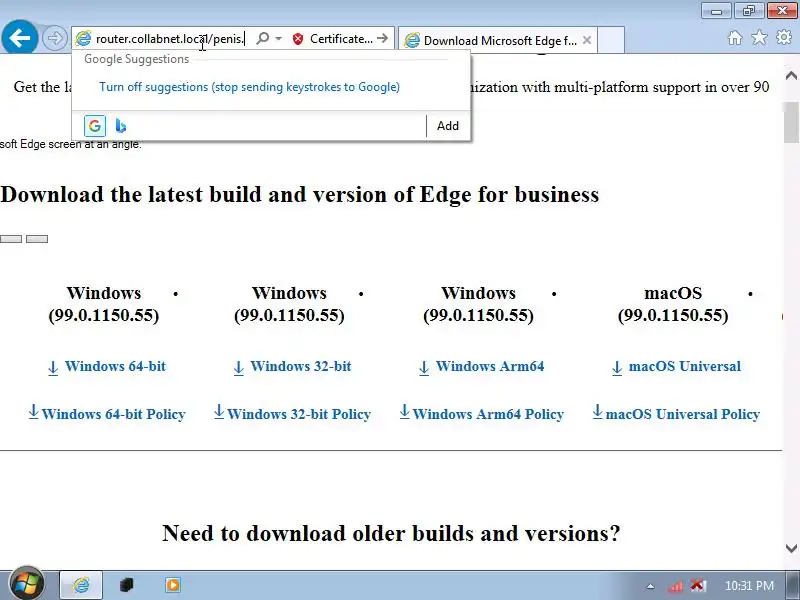
Task: Click the search magnifier in address bar
Action: click(x=263, y=38)
